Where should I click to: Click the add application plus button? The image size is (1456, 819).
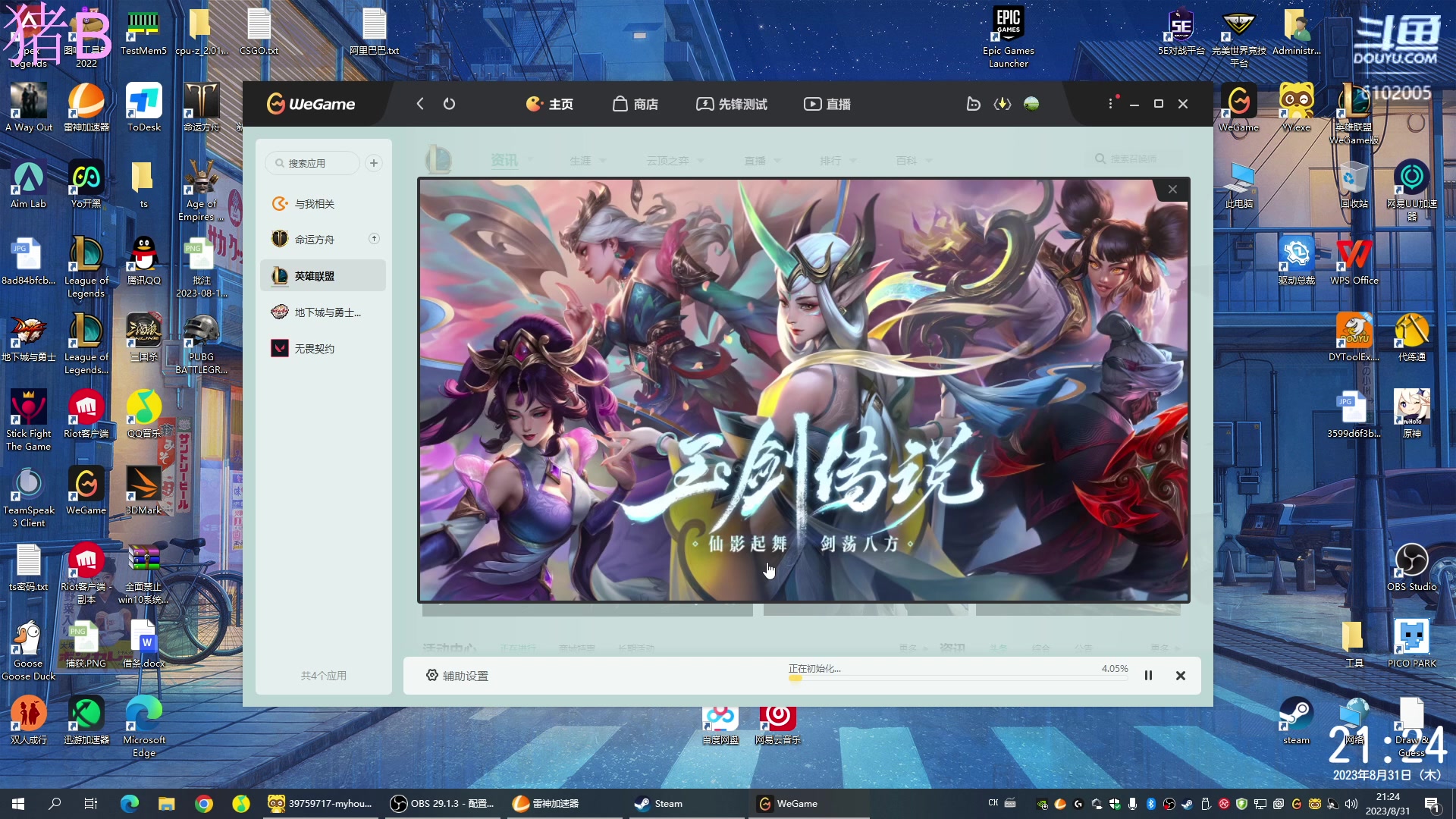point(374,163)
